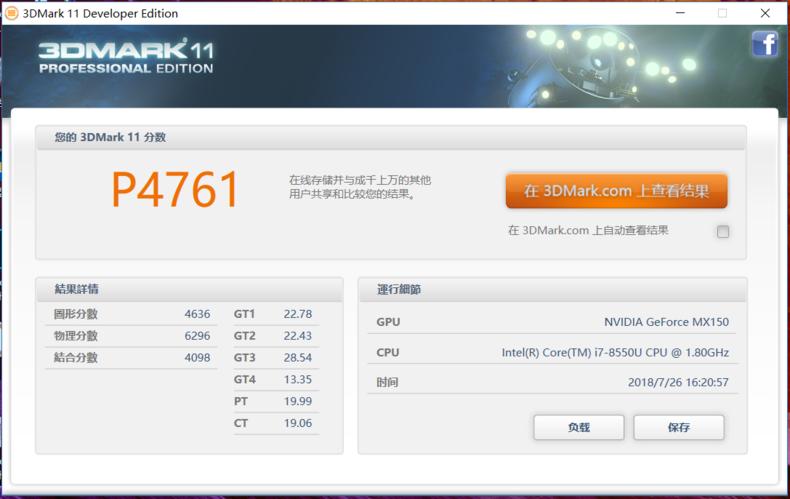
Task: Click the 運行細節 panel header
Action: point(552,289)
